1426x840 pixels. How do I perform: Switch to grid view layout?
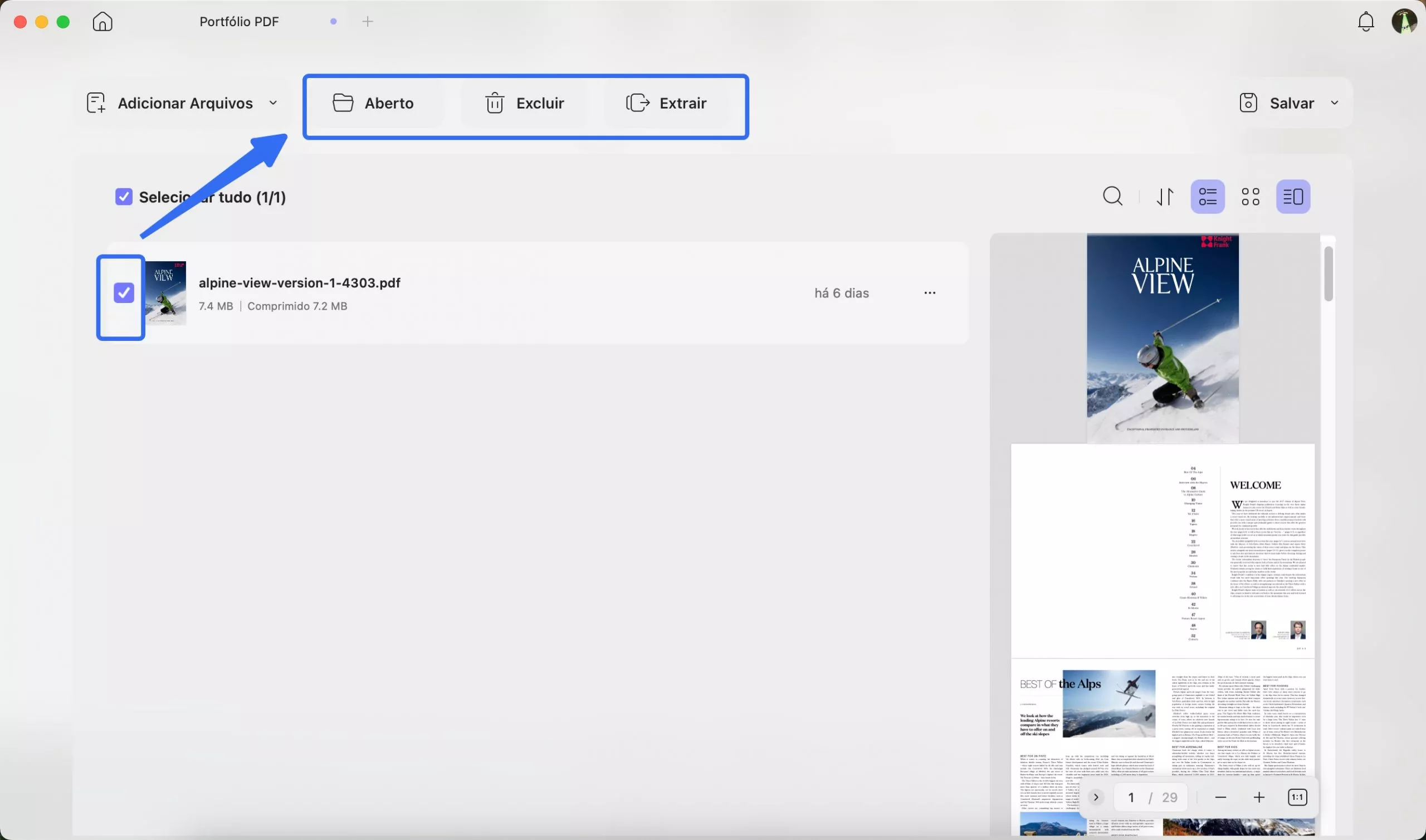tap(1251, 197)
